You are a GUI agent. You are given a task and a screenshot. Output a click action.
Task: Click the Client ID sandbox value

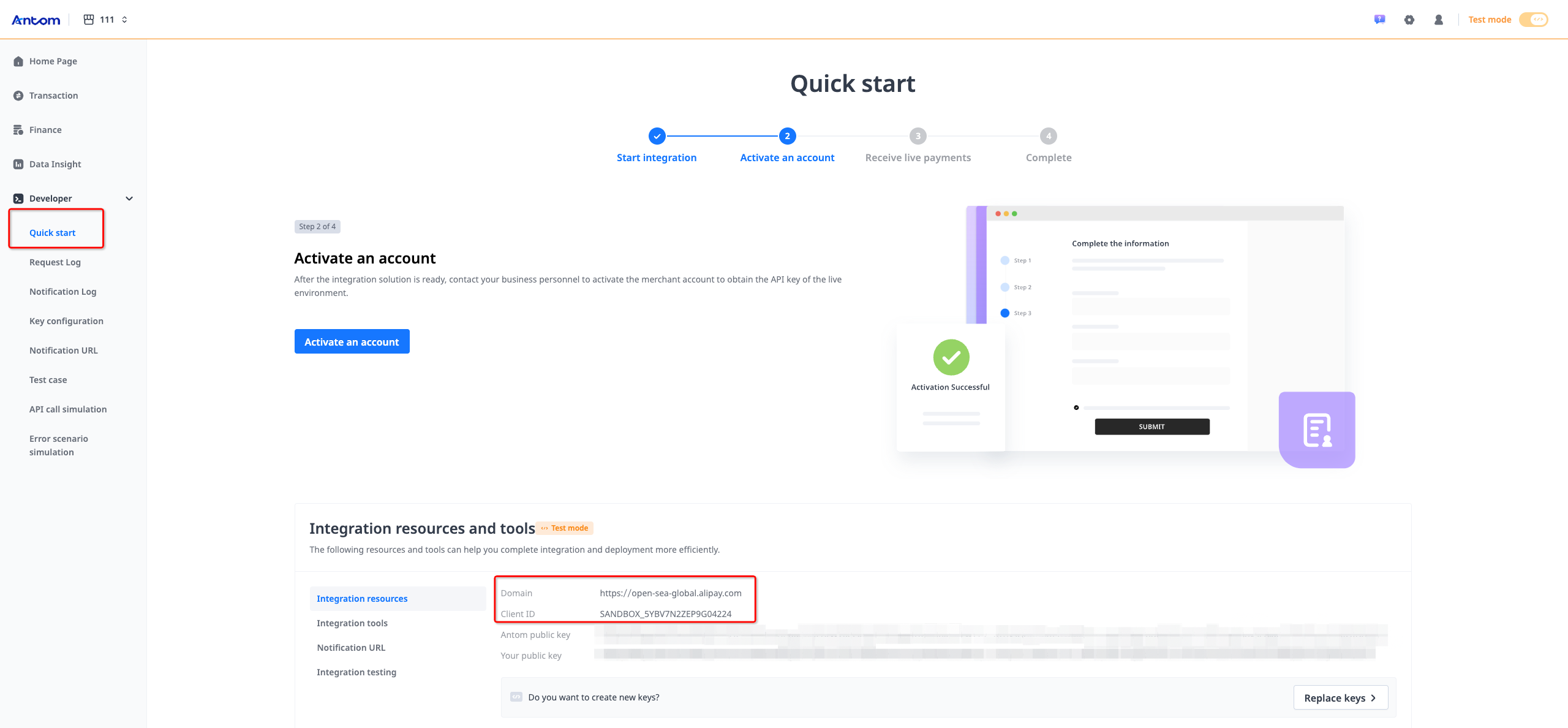pos(665,614)
